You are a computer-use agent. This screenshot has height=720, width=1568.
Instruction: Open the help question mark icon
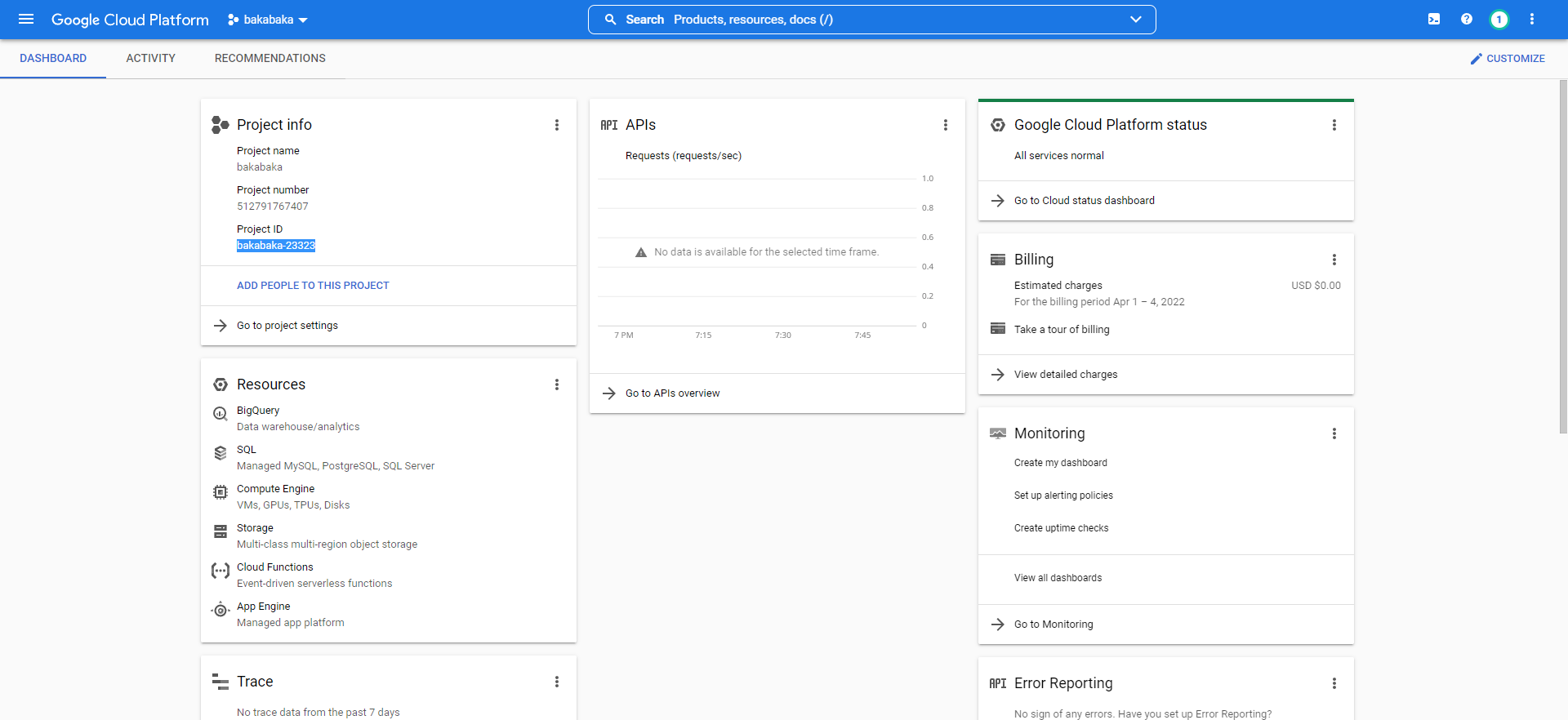(1467, 19)
